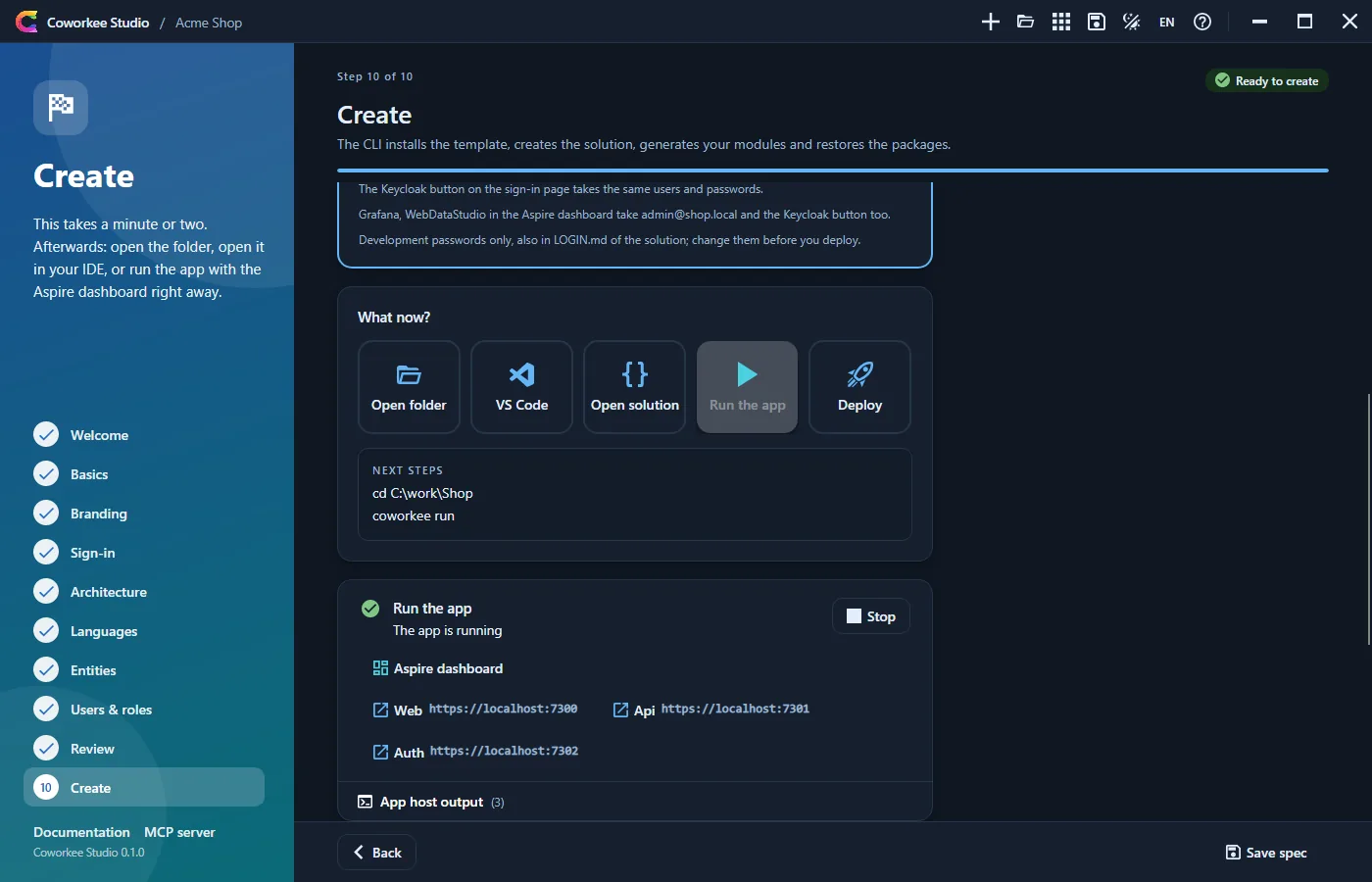Select the Create step in sidebar
This screenshot has width=1372, height=882.
(x=144, y=787)
